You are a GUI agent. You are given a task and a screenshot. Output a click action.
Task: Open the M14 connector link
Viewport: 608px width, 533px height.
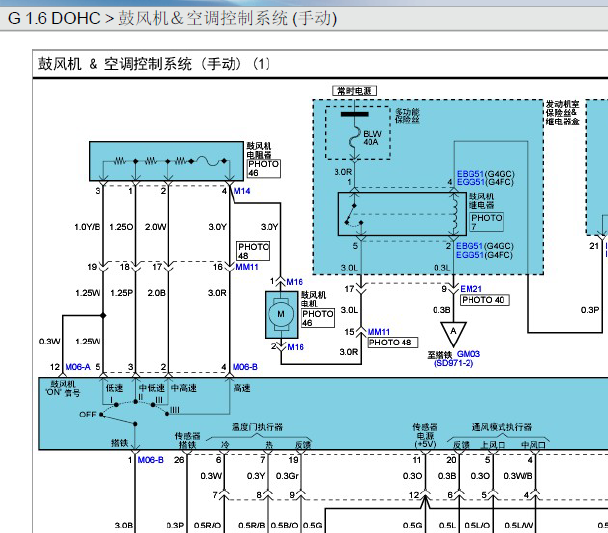point(242,191)
